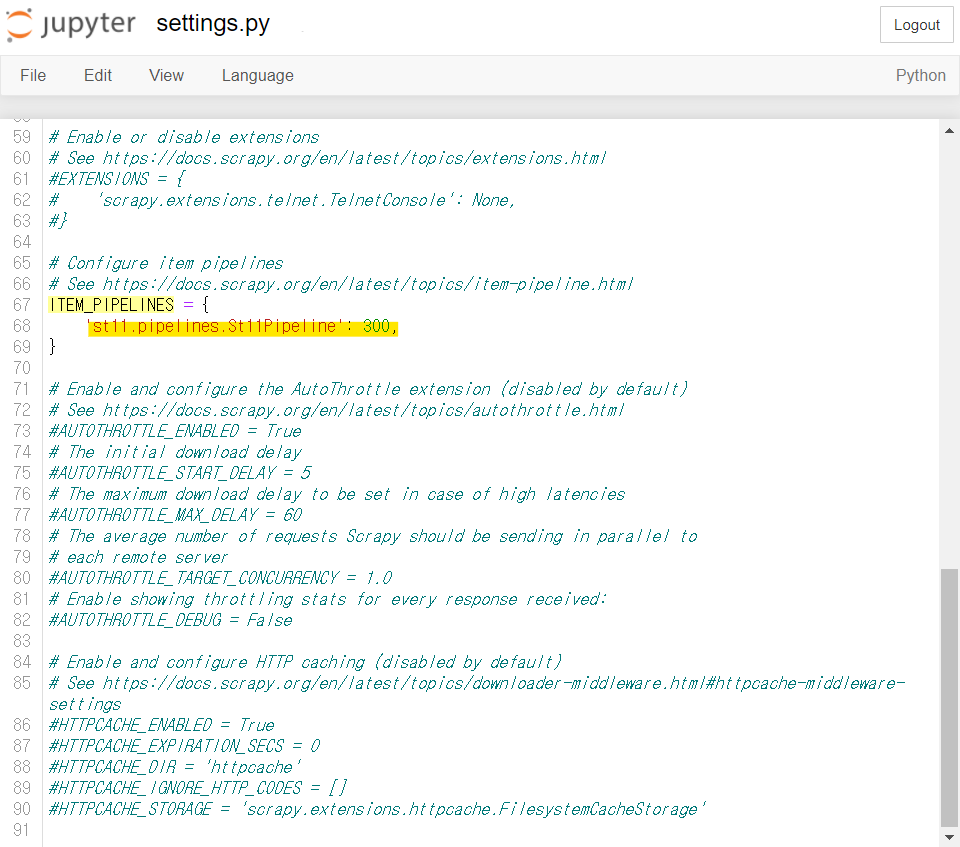Click the highlighted value 300
Image resolution: width=960 pixels, height=847 pixels.
(377, 326)
